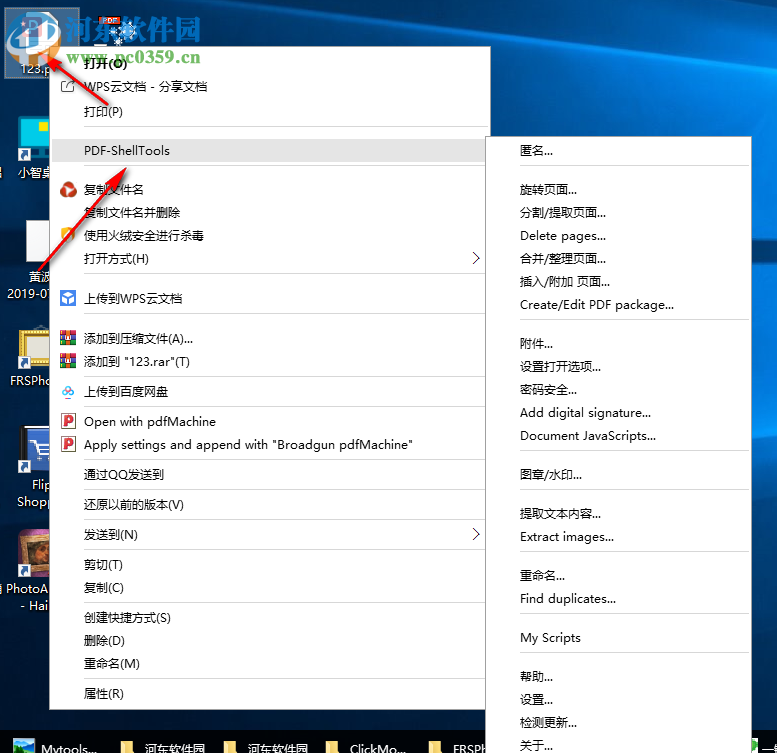Click the pdfMachine icon beside Open with pdfMachine
Screen dimensions: 777x753
point(68,421)
